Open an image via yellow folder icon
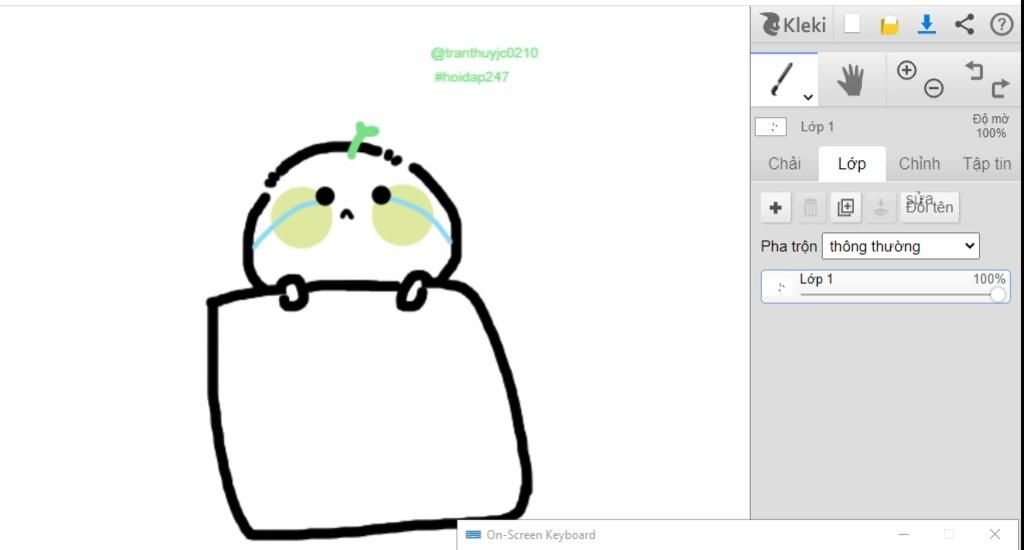This screenshot has height=550, width=1024. (889, 25)
